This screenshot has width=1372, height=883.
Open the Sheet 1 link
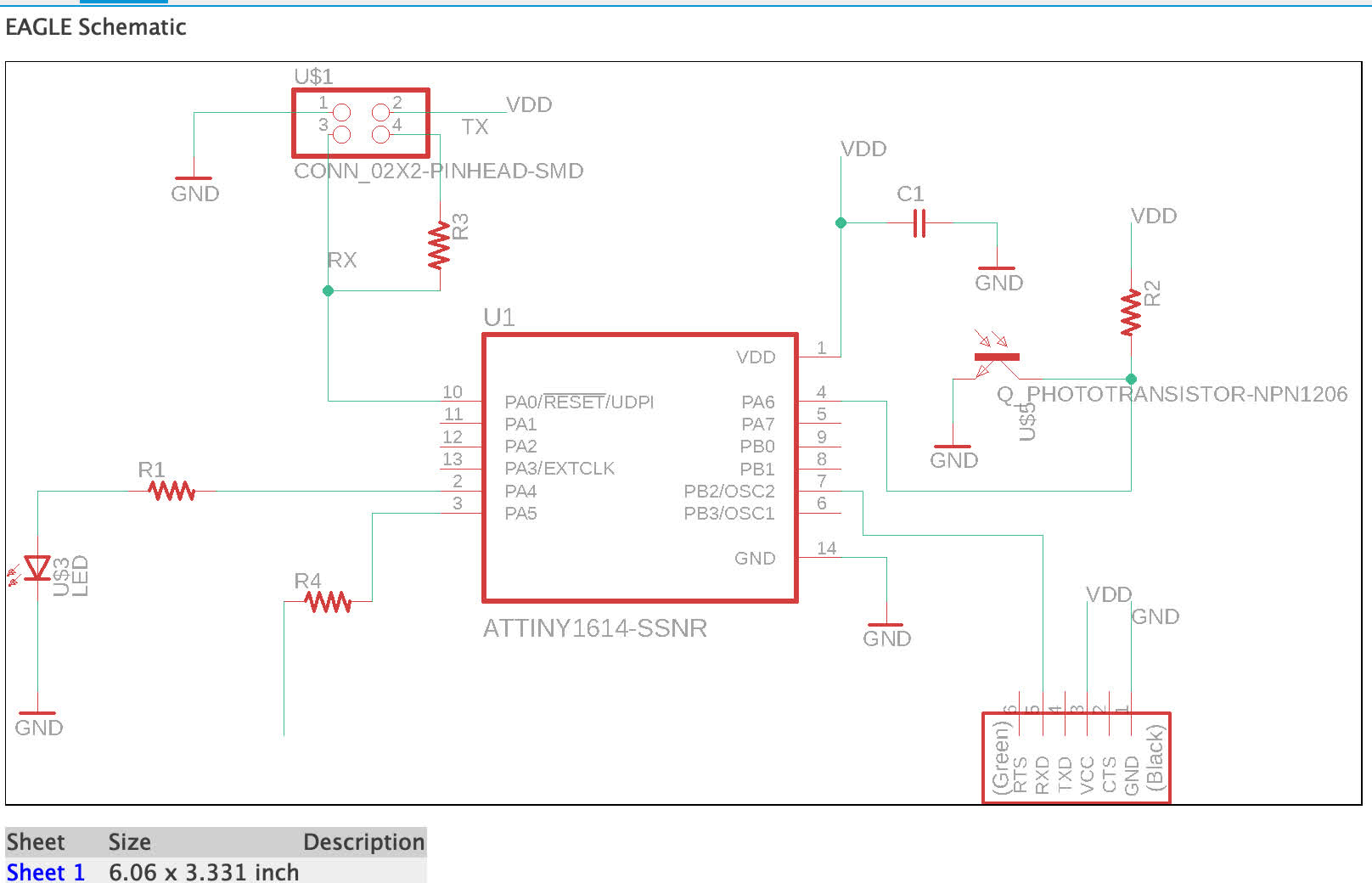pyautogui.click(x=46, y=872)
